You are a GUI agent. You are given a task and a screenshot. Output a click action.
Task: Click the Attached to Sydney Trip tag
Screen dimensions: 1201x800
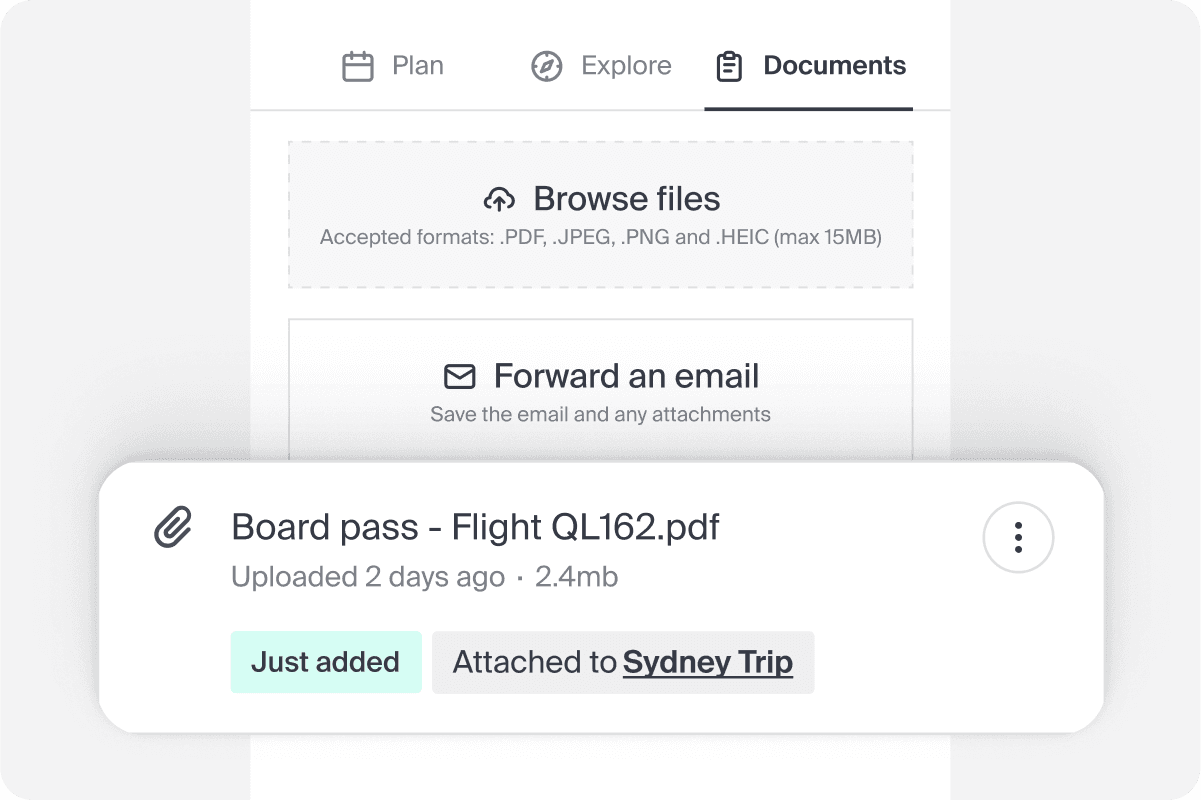623,662
